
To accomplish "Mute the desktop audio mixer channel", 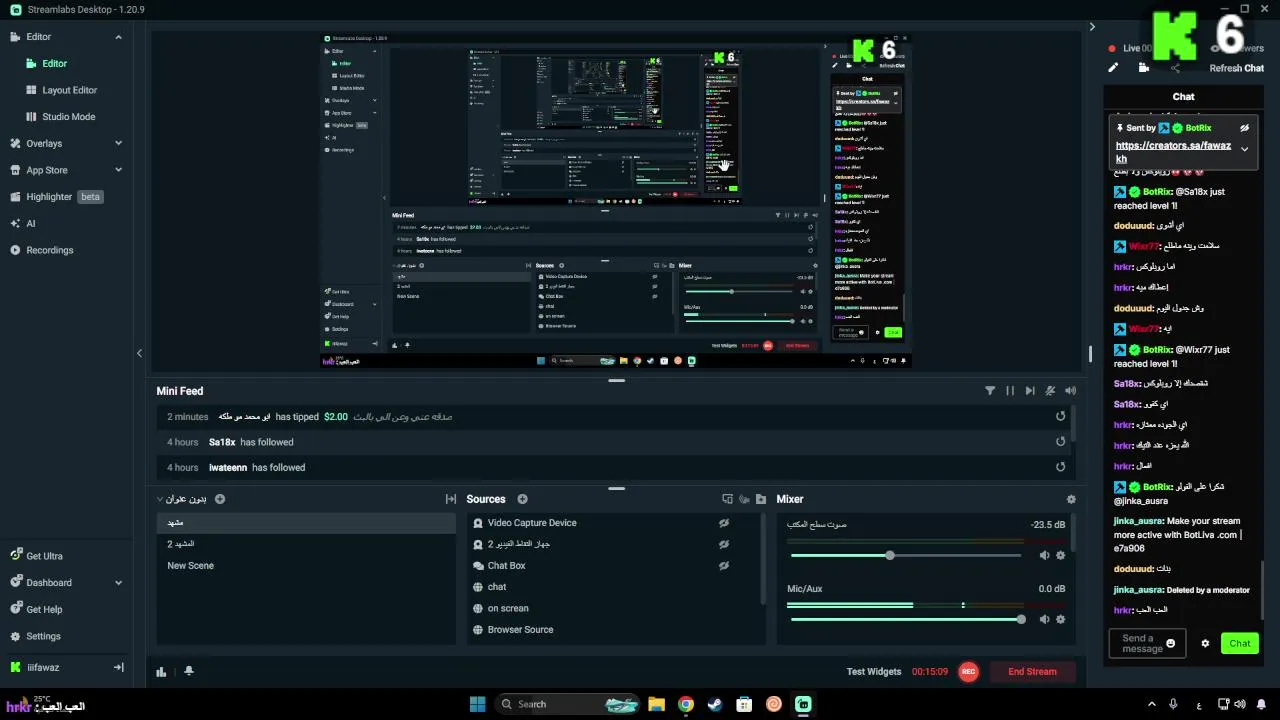I will [1044, 555].
